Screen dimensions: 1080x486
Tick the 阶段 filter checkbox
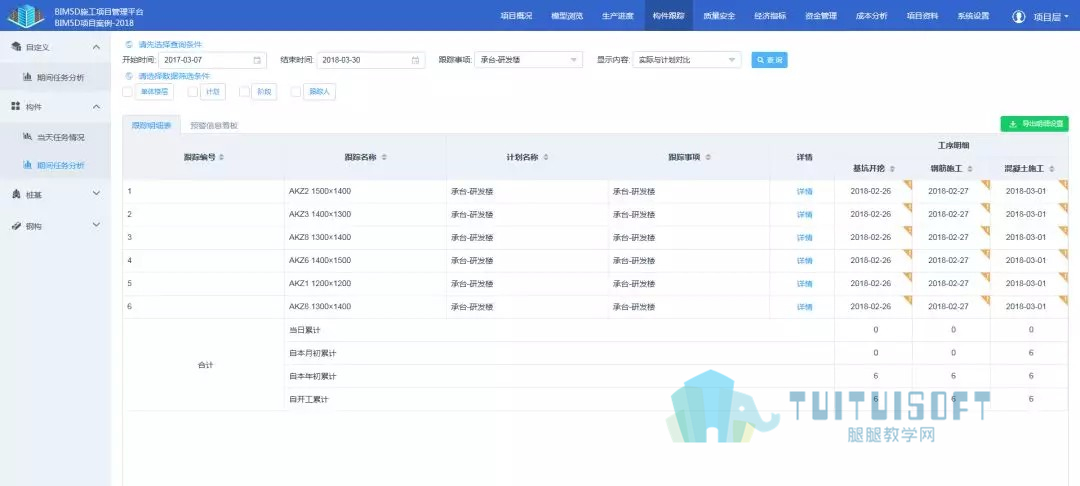pyautogui.click(x=244, y=92)
